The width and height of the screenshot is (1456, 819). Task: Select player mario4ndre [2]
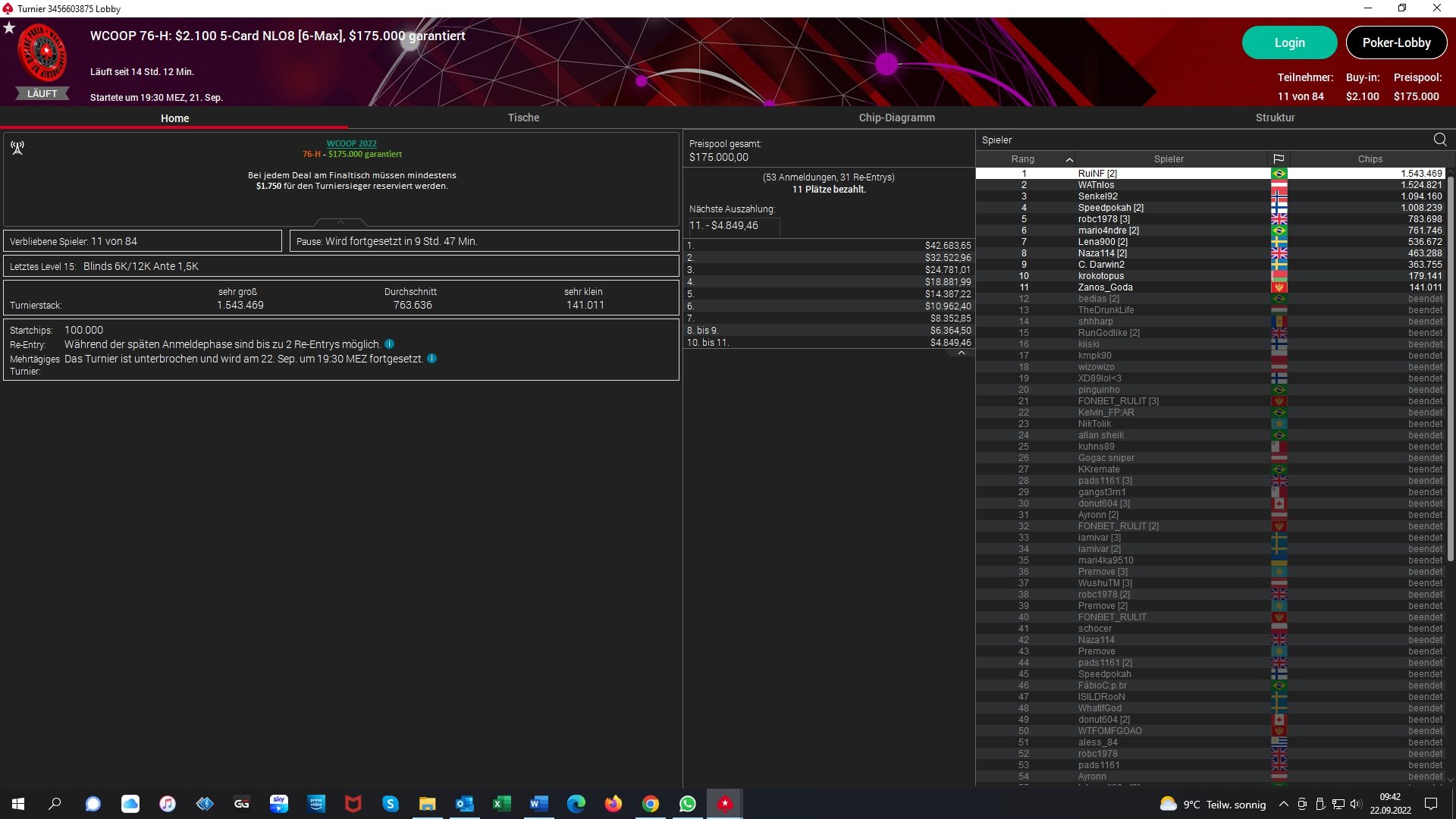[x=1210, y=230]
